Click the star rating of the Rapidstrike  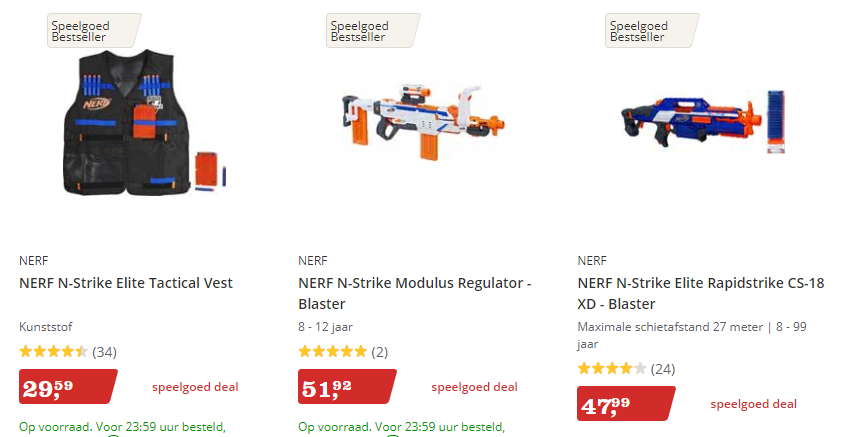[x=611, y=369]
